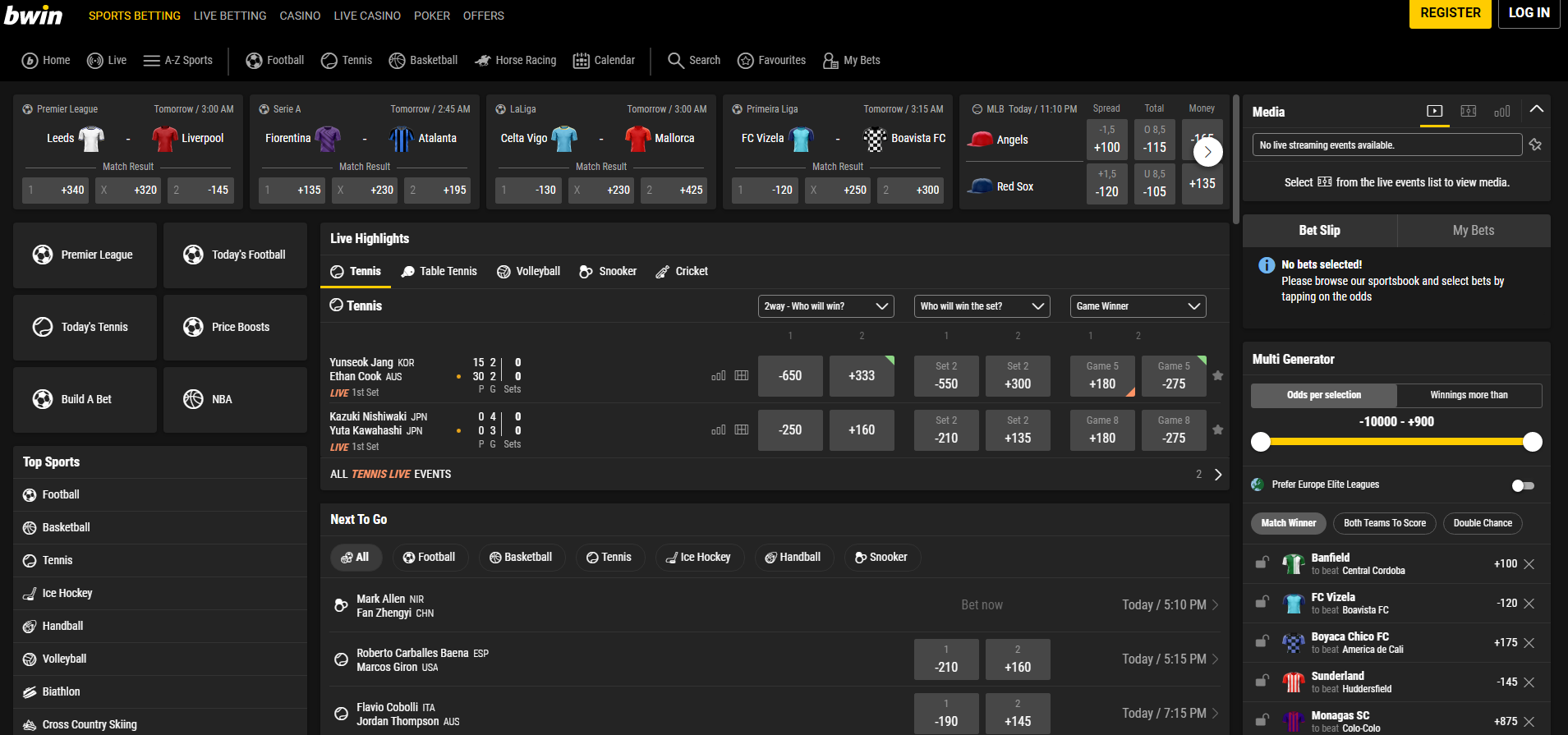This screenshot has height=735, width=1568.
Task: Switch to the My Bets tab
Action: click(x=1474, y=231)
